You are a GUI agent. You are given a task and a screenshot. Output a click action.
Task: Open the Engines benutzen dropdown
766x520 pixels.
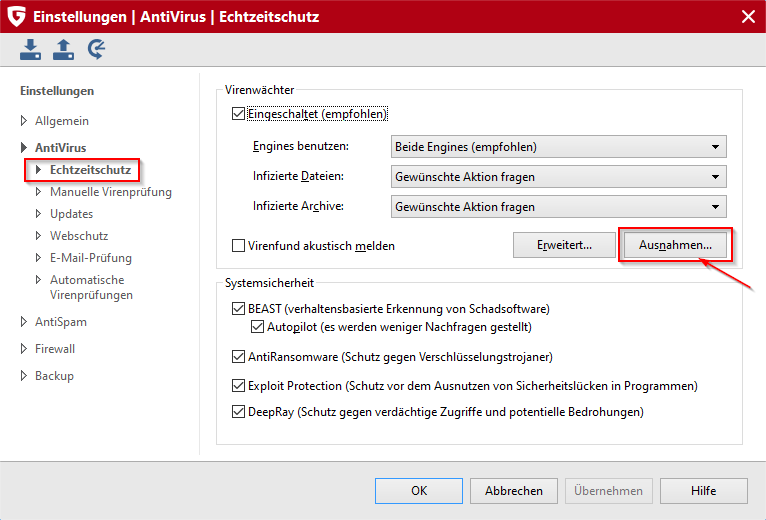point(559,147)
